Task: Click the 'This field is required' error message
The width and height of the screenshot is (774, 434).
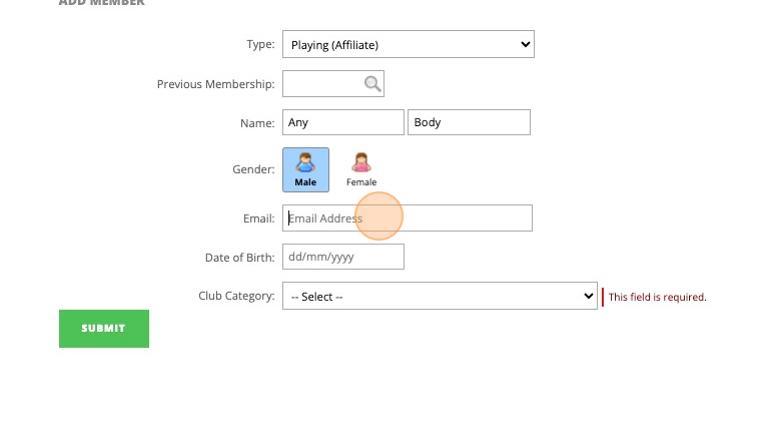Action: [x=657, y=297]
